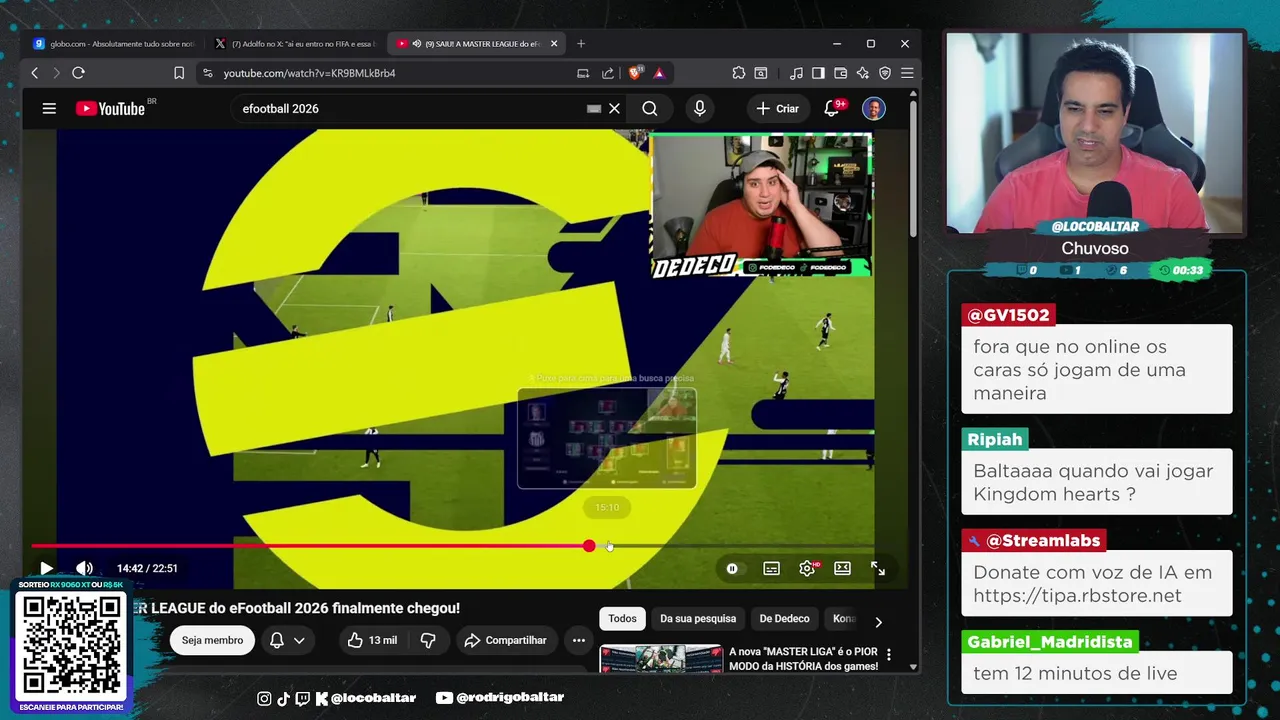Select the Todos filter chip
The height and width of the screenshot is (720, 1280).
click(x=622, y=618)
